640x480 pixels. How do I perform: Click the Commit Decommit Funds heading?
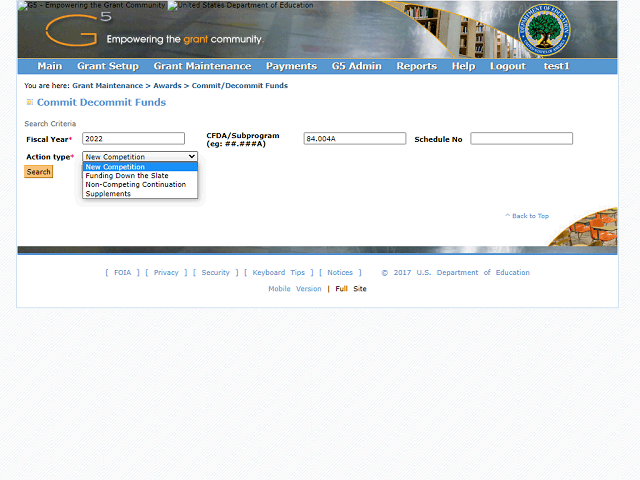click(102, 102)
